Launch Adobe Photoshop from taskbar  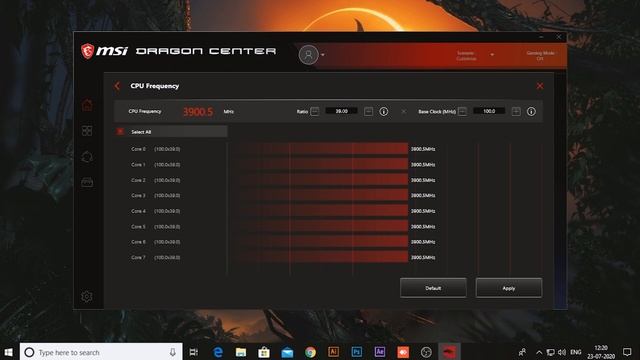click(x=357, y=352)
